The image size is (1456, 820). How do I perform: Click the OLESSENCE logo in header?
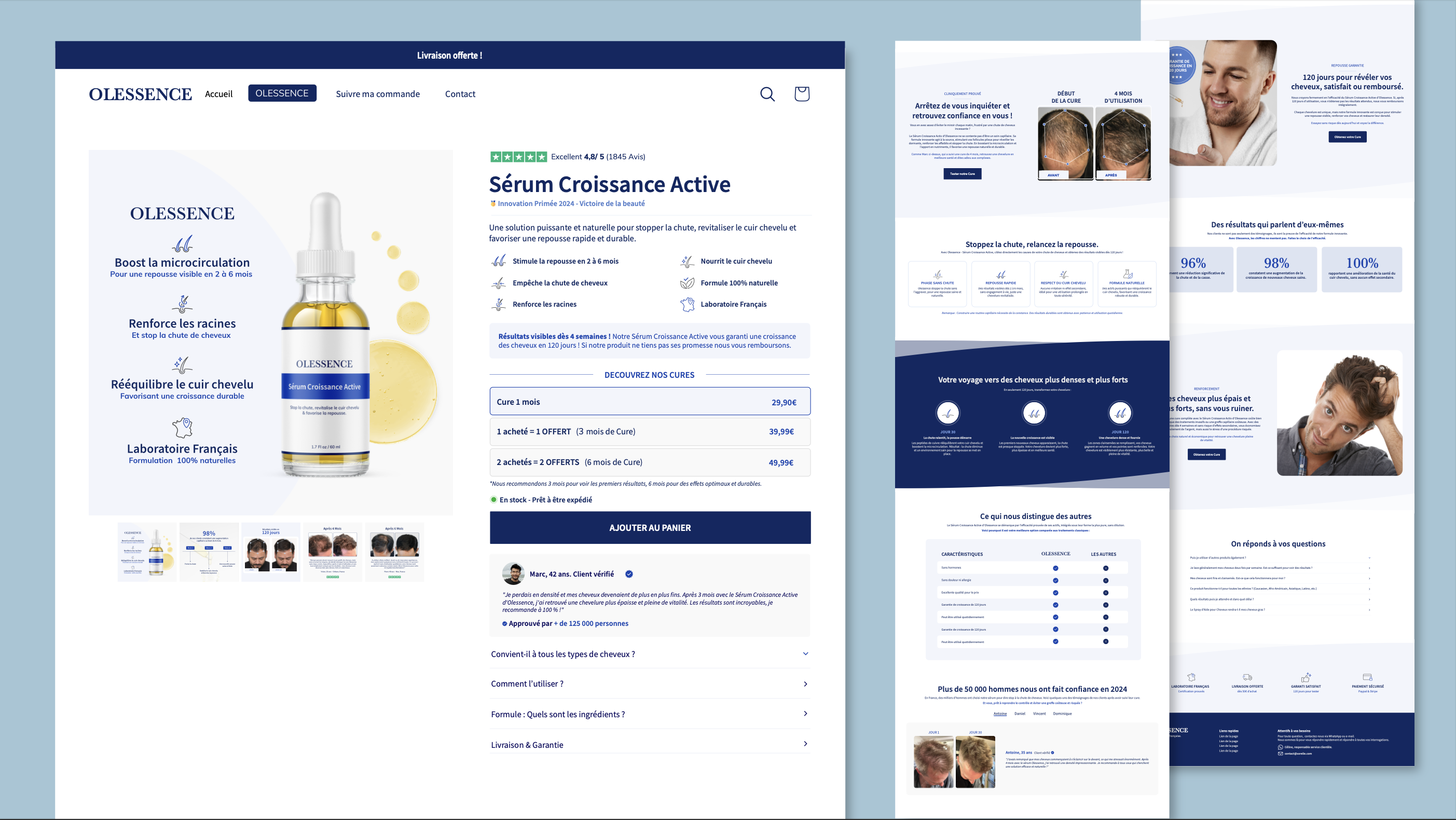tap(140, 94)
